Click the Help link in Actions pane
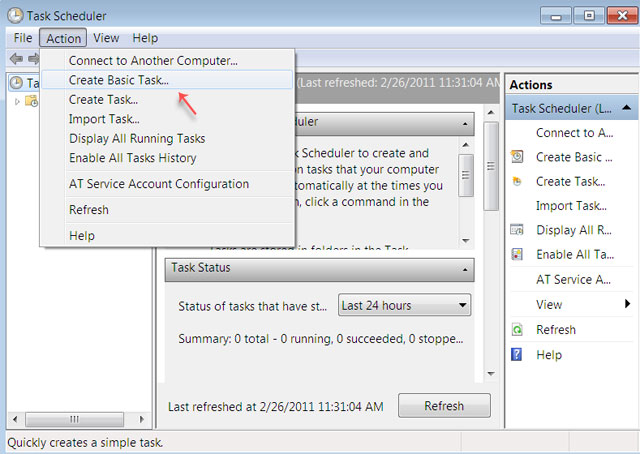The width and height of the screenshot is (640, 454). pos(549,355)
